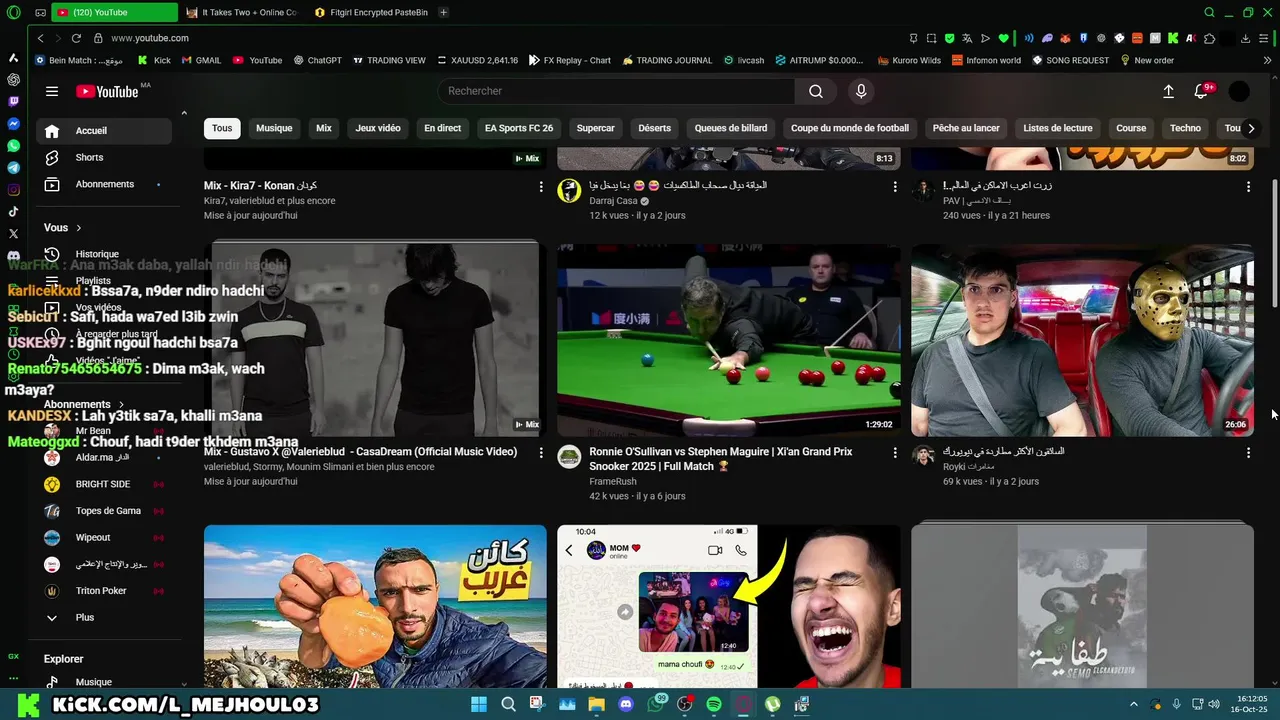Viewport: 1280px width, 720px height.
Task: Open the upload/create video icon
Action: [x=1168, y=91]
